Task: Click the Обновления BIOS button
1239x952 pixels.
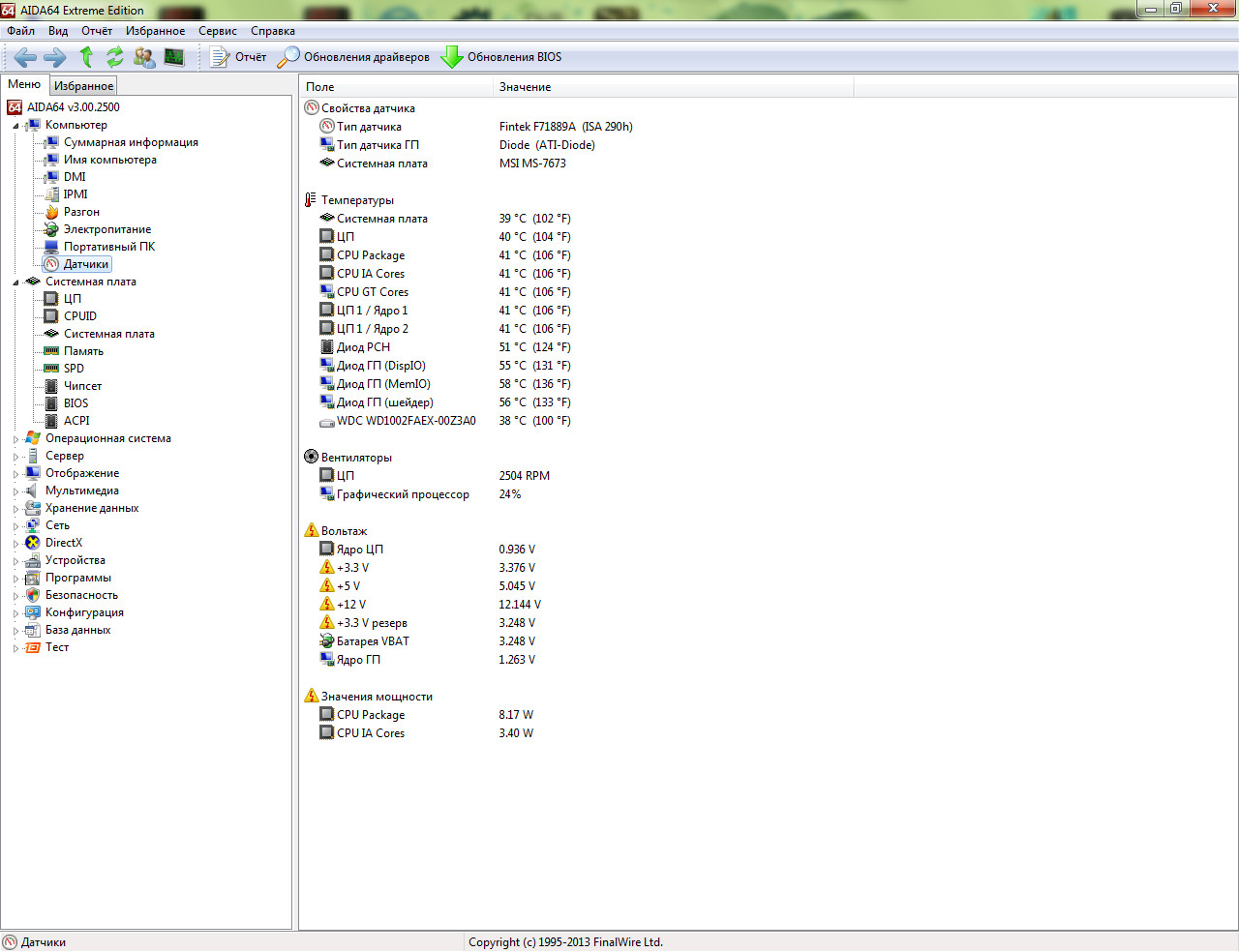Action: (x=501, y=57)
